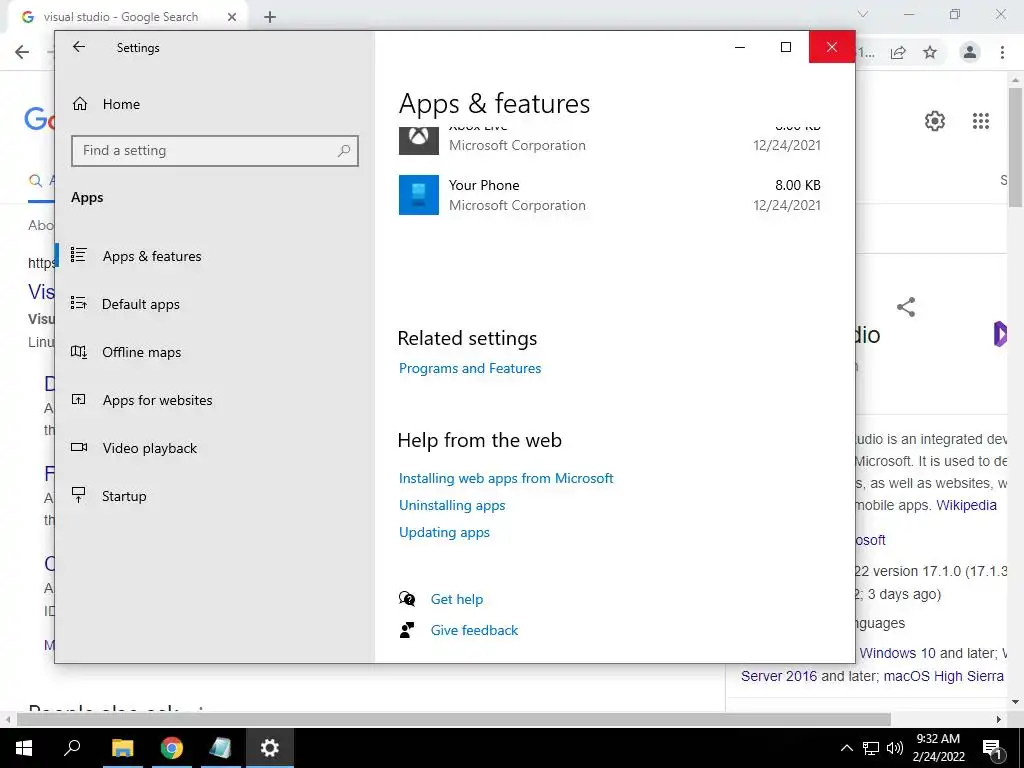Share this page in Chrome toolbar

[898, 53]
